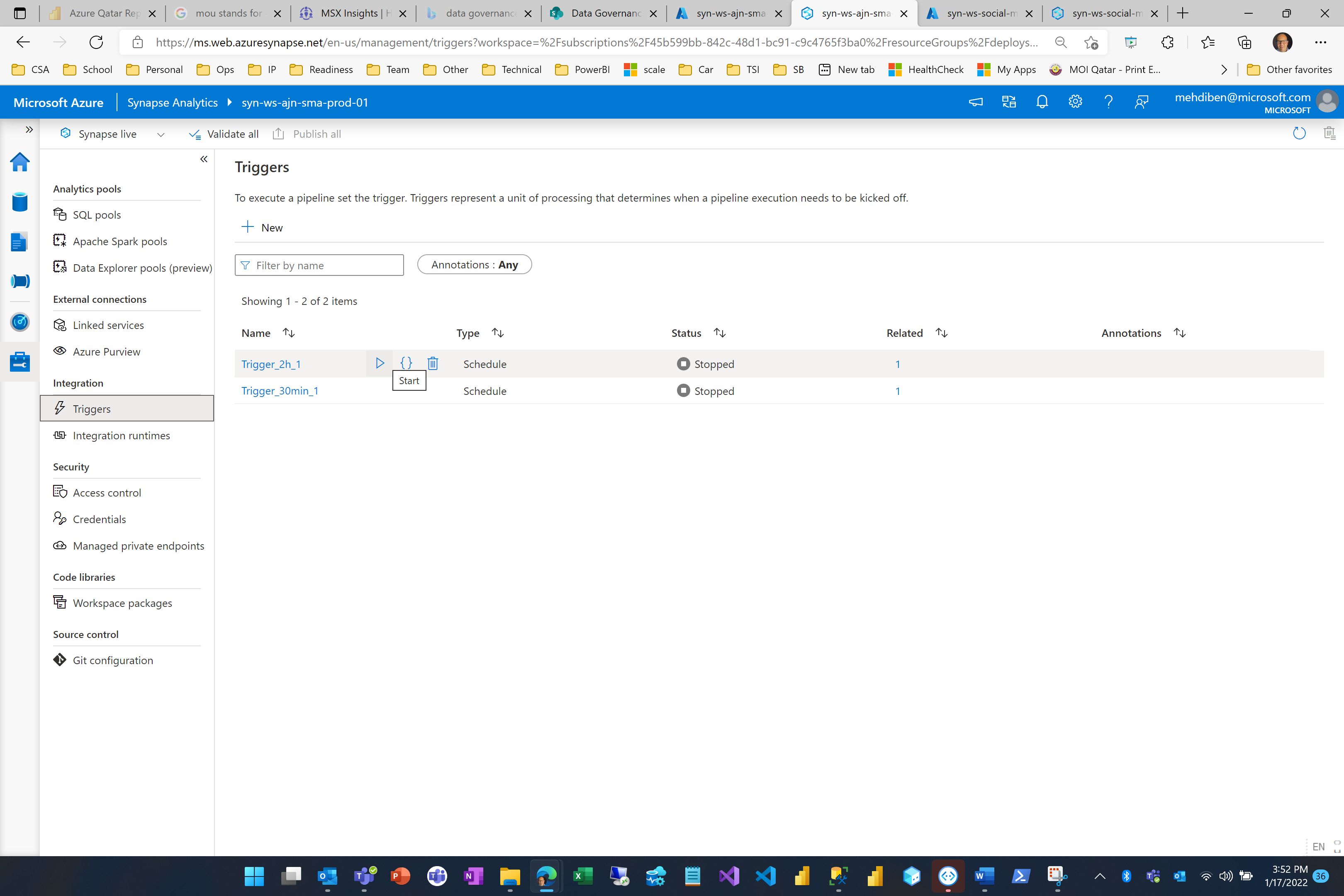Image resolution: width=1344 pixels, height=896 pixels.
Task: Open JSON code view for Trigger_2h_1
Action: pyautogui.click(x=406, y=363)
